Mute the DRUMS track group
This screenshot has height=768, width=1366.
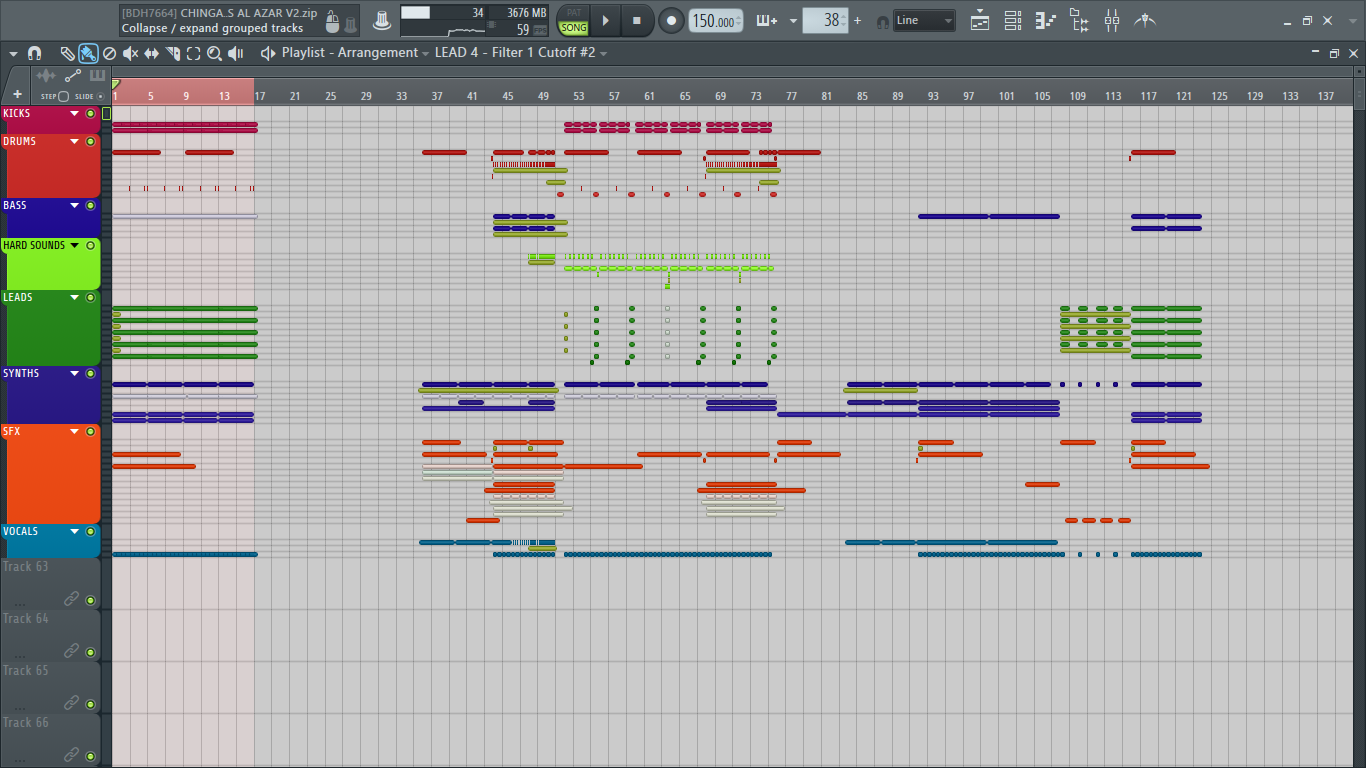(x=90, y=142)
